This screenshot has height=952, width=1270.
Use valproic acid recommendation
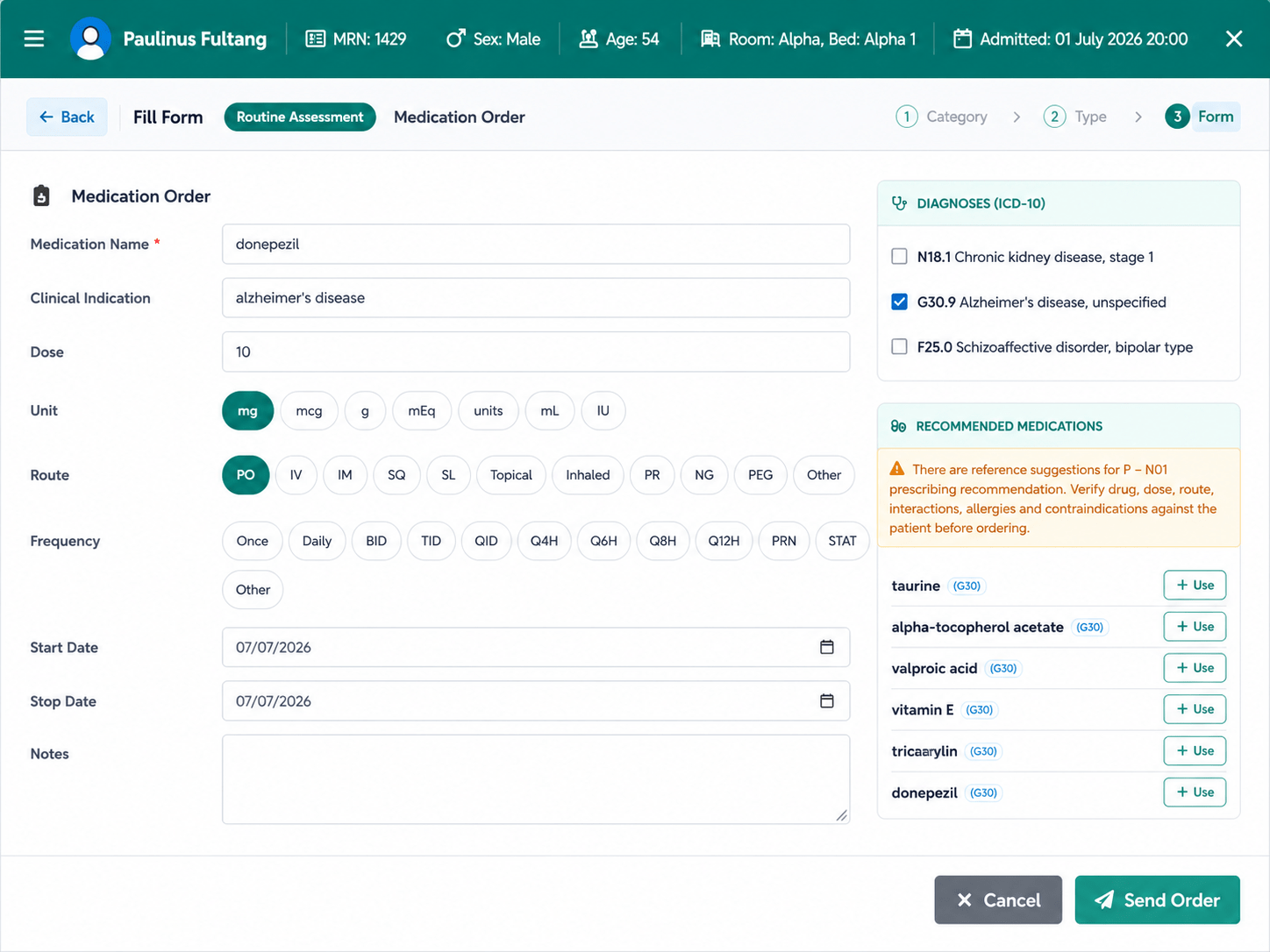[x=1195, y=667]
